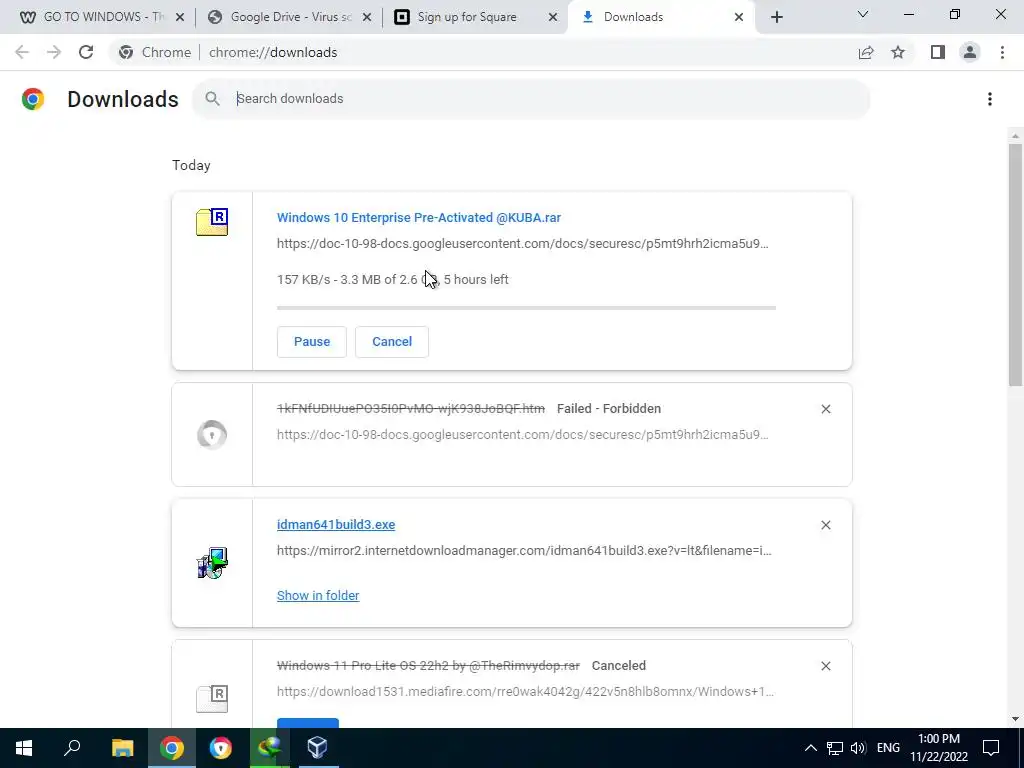This screenshot has height=768, width=1024.
Task: Open the idman641build3.exe file link
Action: pyautogui.click(x=336, y=524)
